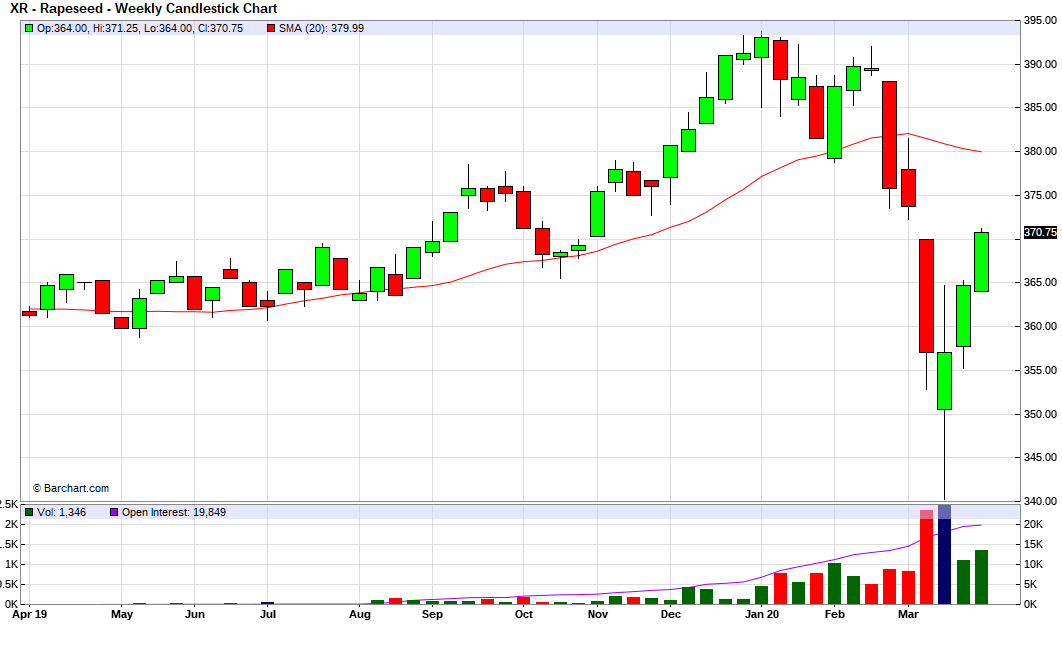Click the dark green Vol legend swatch

29,512
